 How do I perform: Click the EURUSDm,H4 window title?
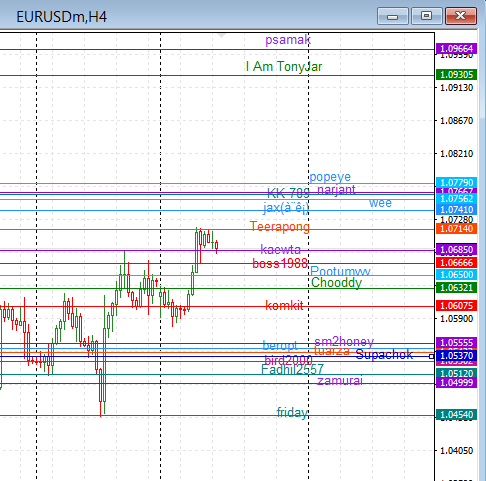point(62,17)
